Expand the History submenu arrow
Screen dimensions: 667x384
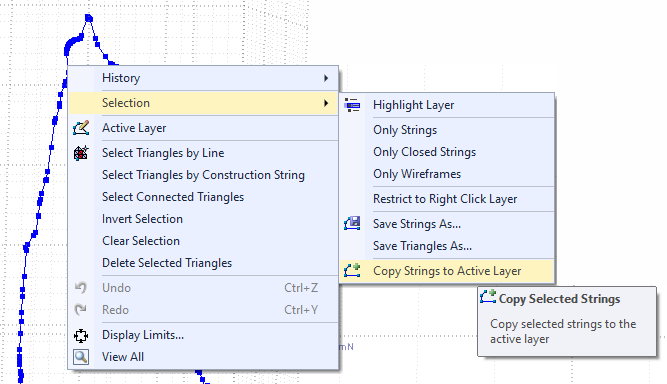point(326,78)
